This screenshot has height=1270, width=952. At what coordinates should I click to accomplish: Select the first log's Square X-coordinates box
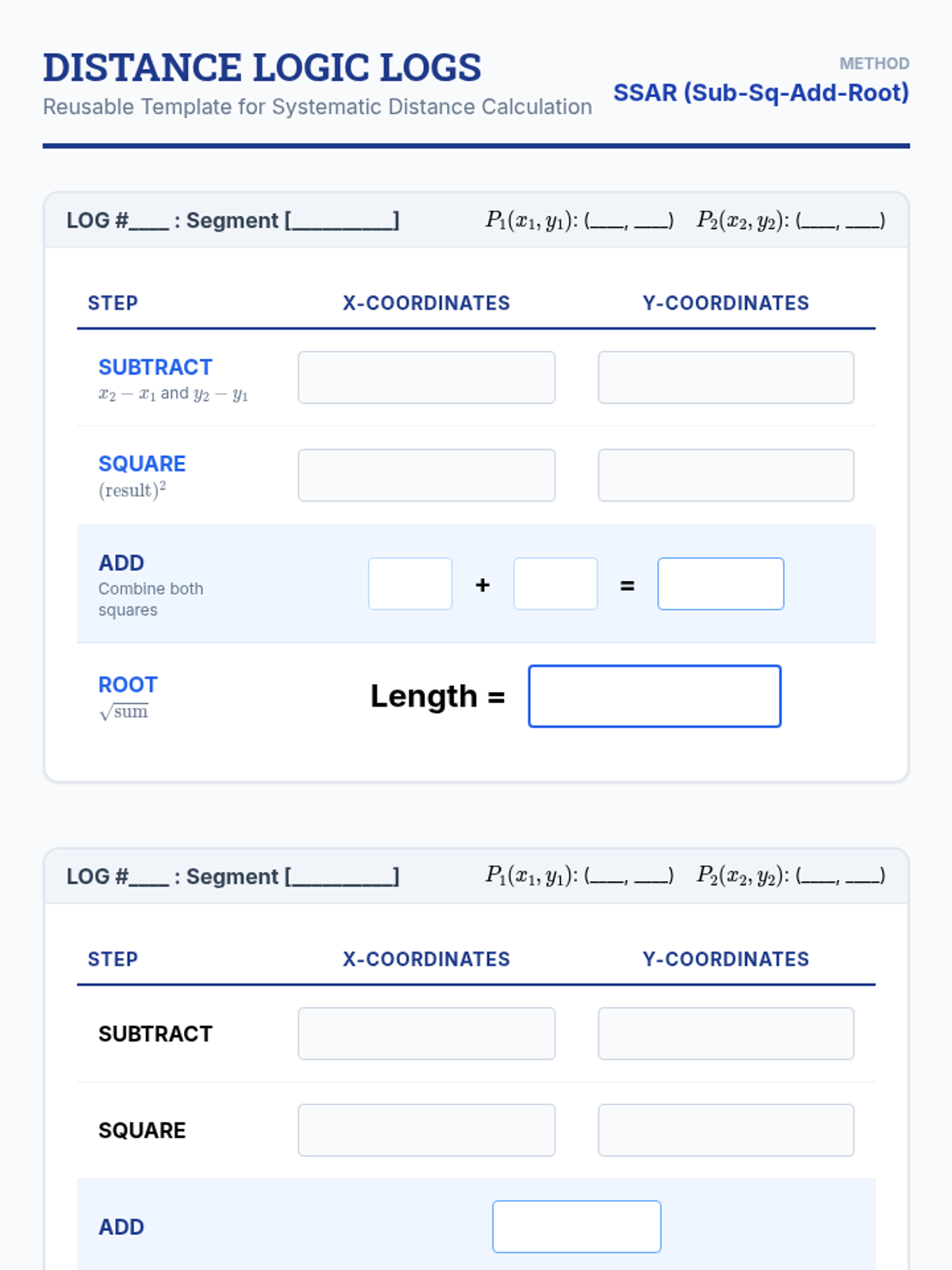pos(426,475)
